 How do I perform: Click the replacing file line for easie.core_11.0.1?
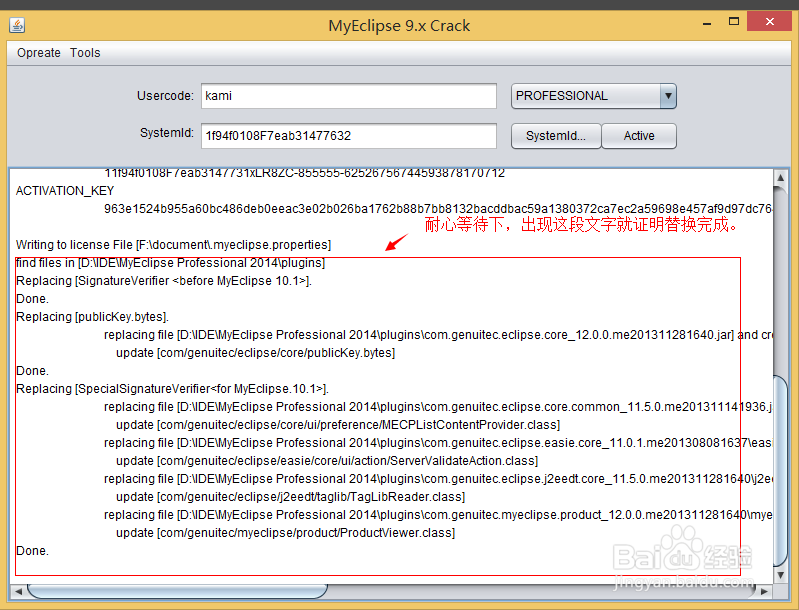(x=438, y=443)
